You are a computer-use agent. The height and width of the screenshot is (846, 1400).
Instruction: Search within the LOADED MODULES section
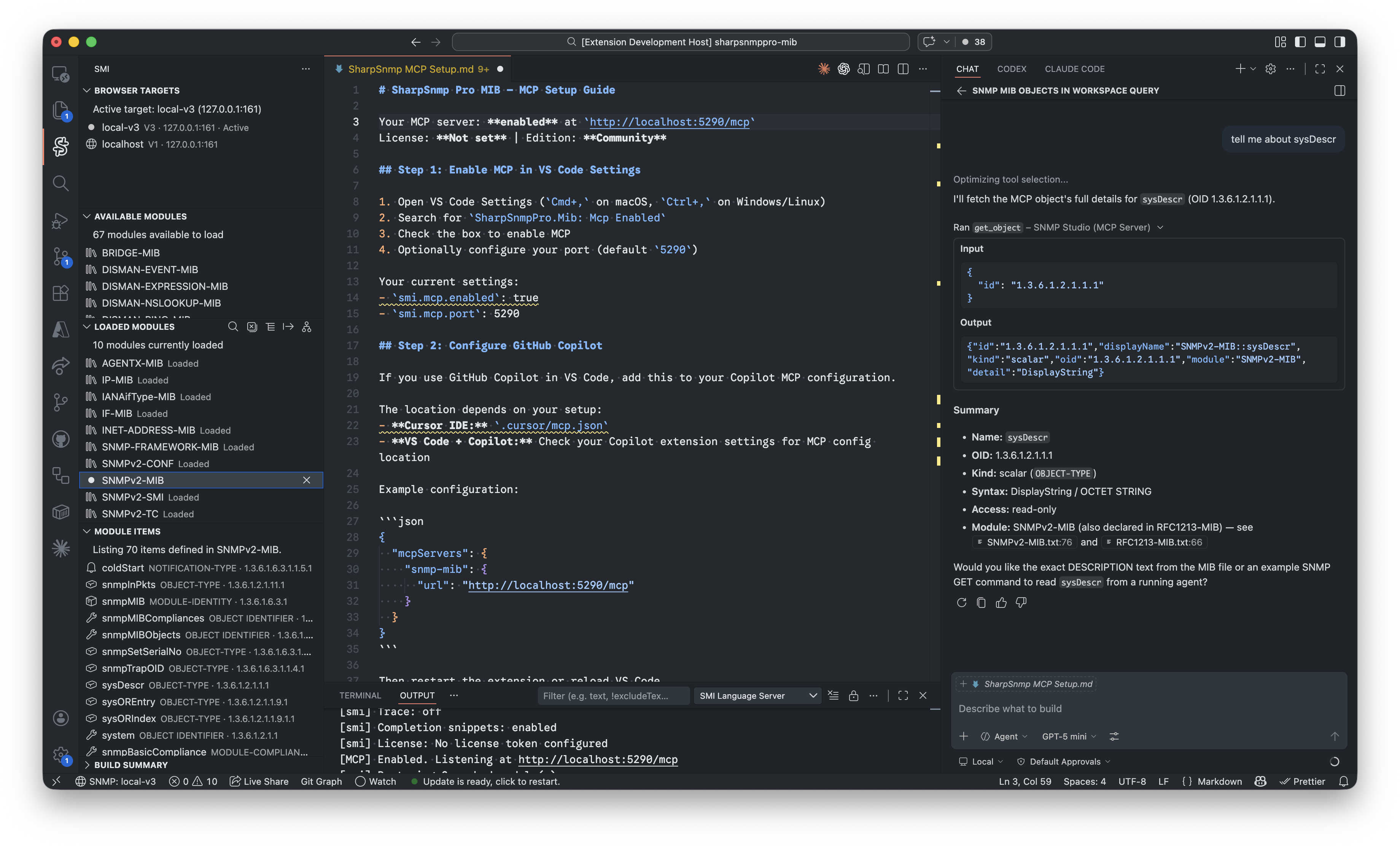point(233,327)
